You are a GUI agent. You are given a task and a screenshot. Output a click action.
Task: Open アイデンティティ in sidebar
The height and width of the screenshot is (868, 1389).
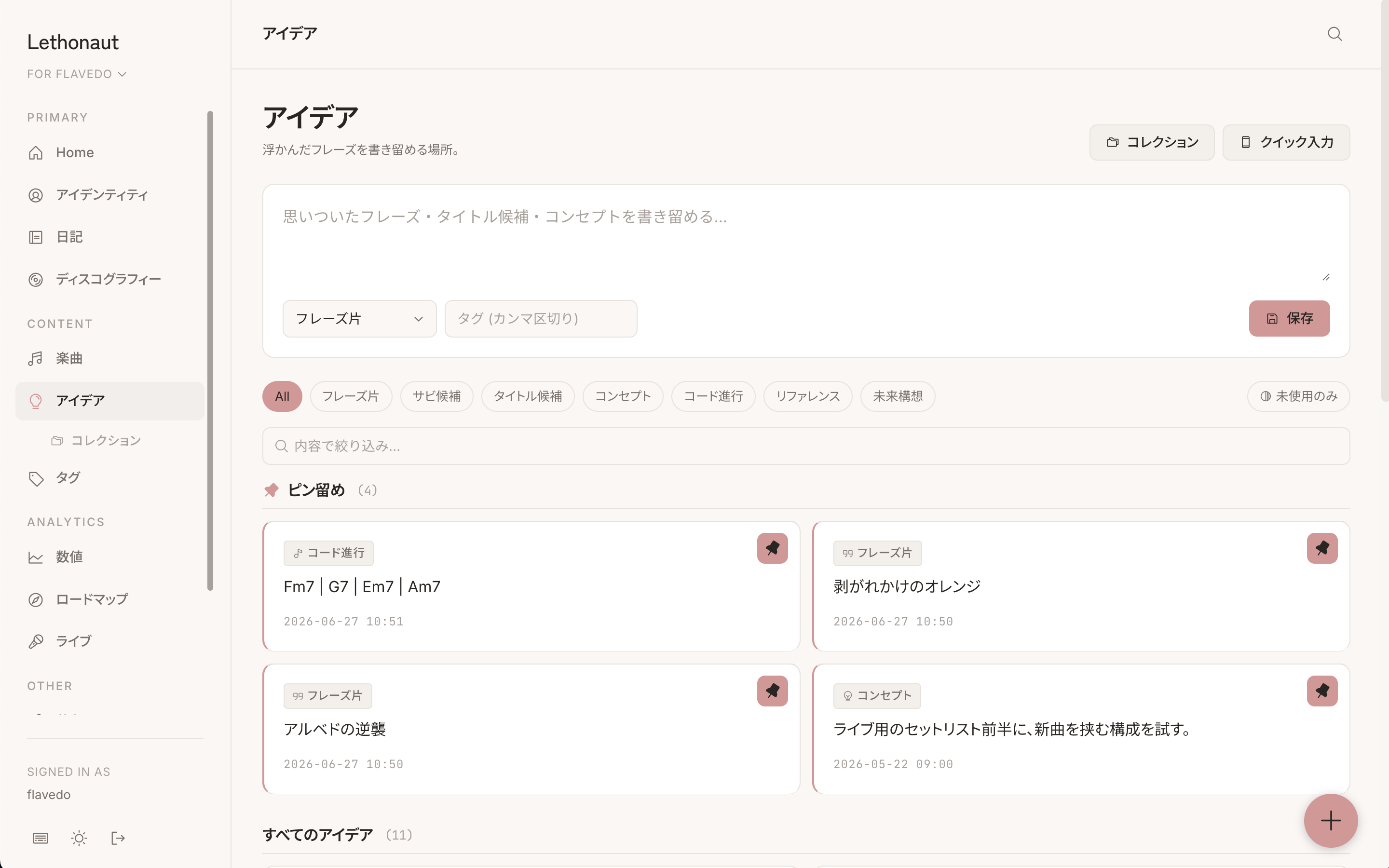coord(109,195)
